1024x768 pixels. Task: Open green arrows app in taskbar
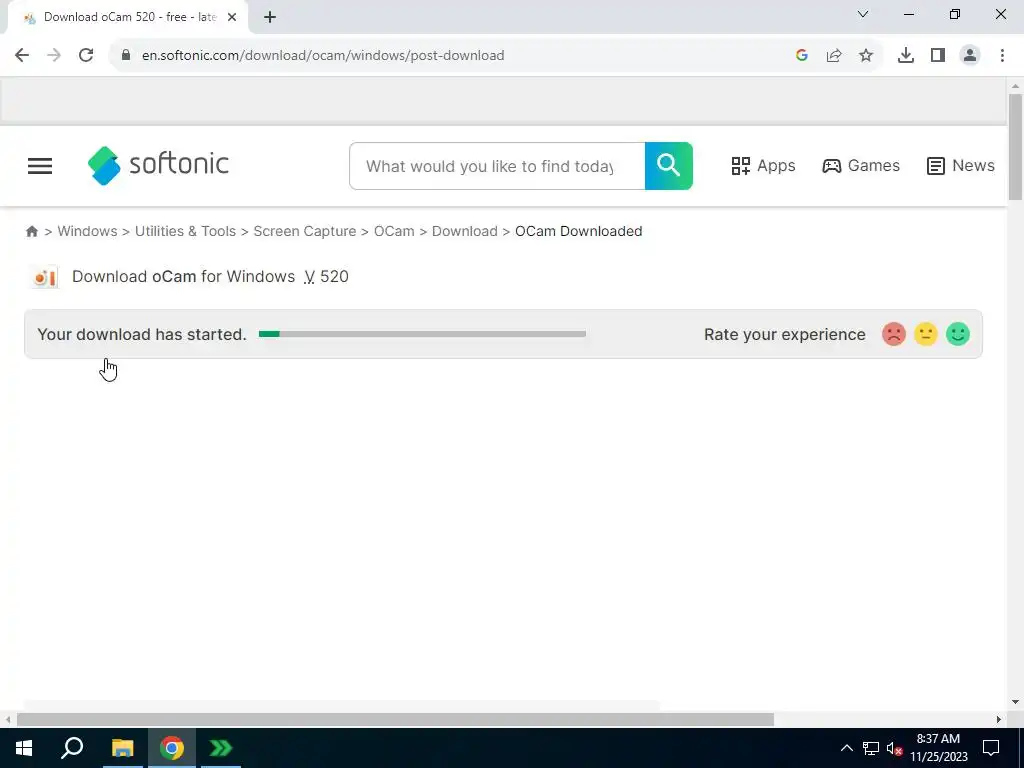coord(221,748)
